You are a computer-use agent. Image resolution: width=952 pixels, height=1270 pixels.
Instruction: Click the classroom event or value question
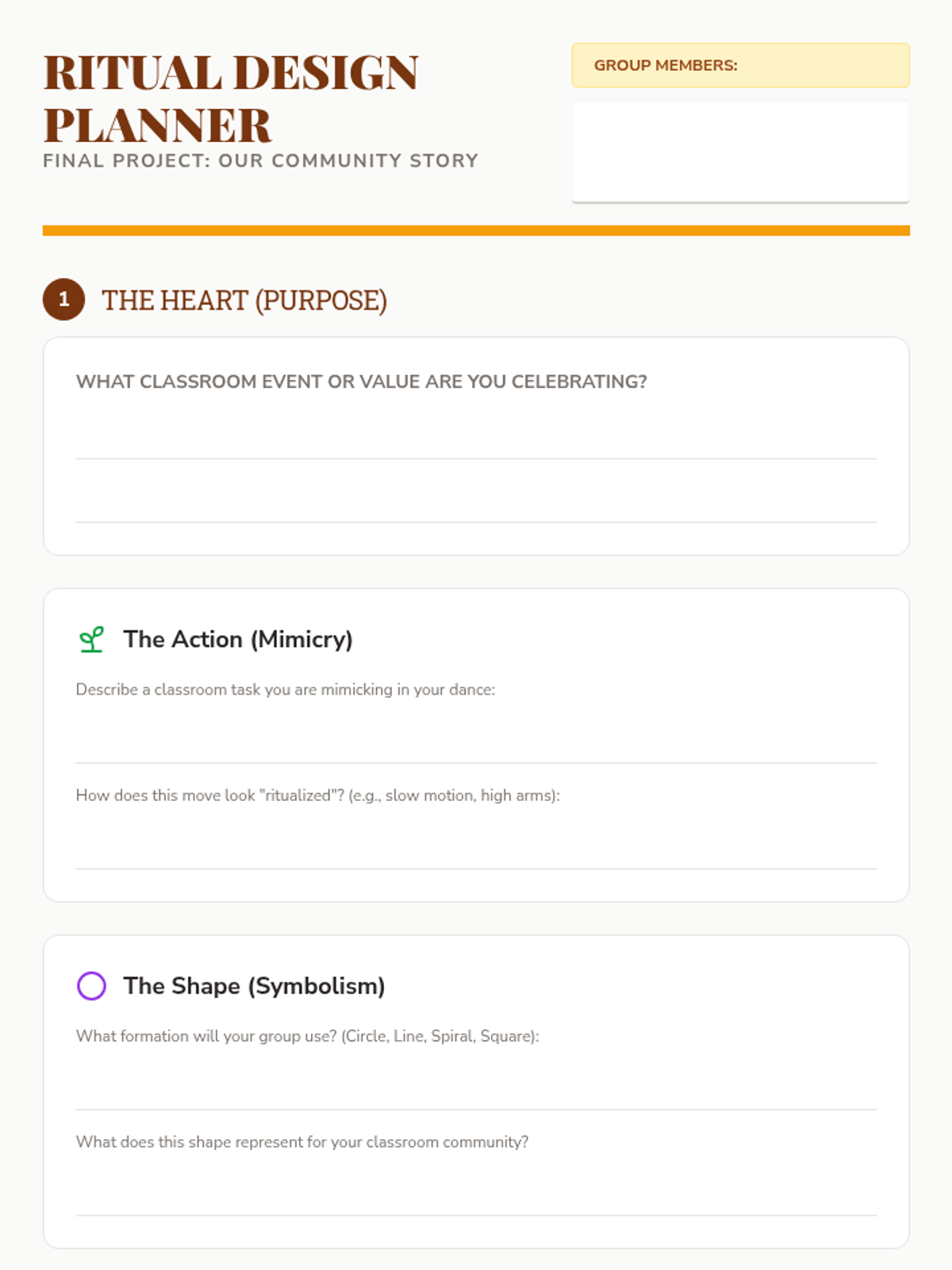361,382
